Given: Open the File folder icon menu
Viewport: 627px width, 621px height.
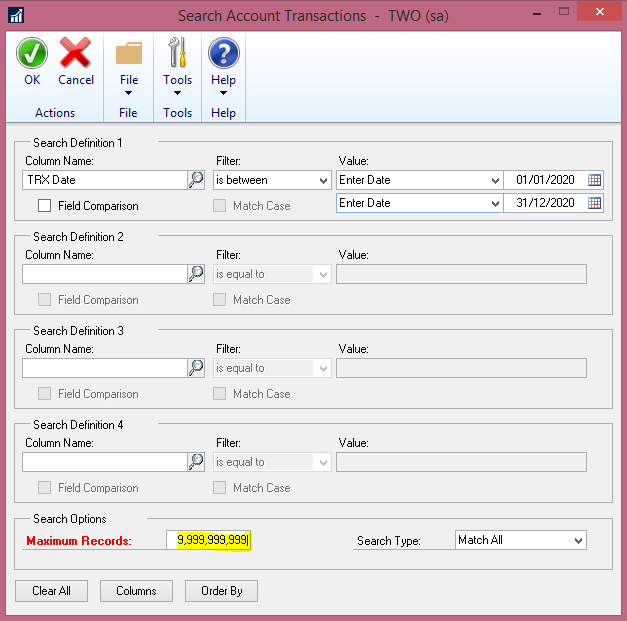Looking at the screenshot, I should pos(129,53).
